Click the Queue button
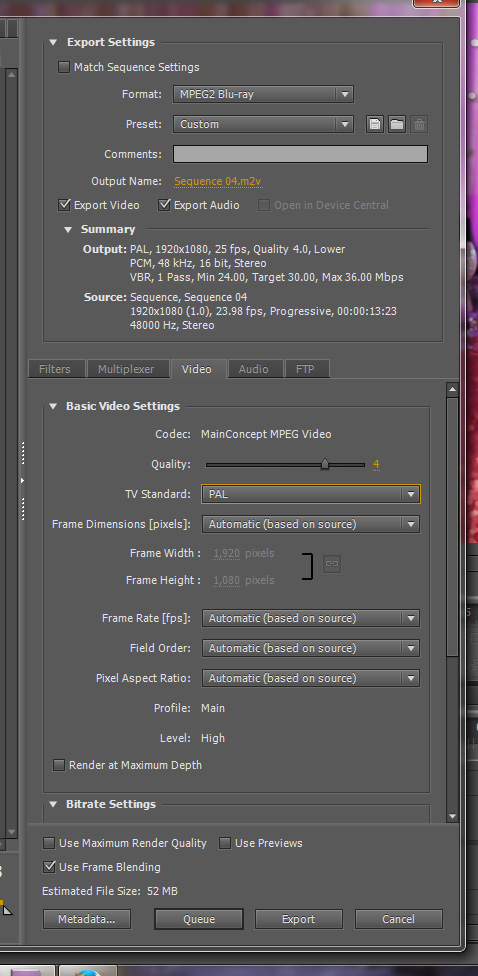Image resolution: width=478 pixels, height=976 pixels. coord(199,919)
